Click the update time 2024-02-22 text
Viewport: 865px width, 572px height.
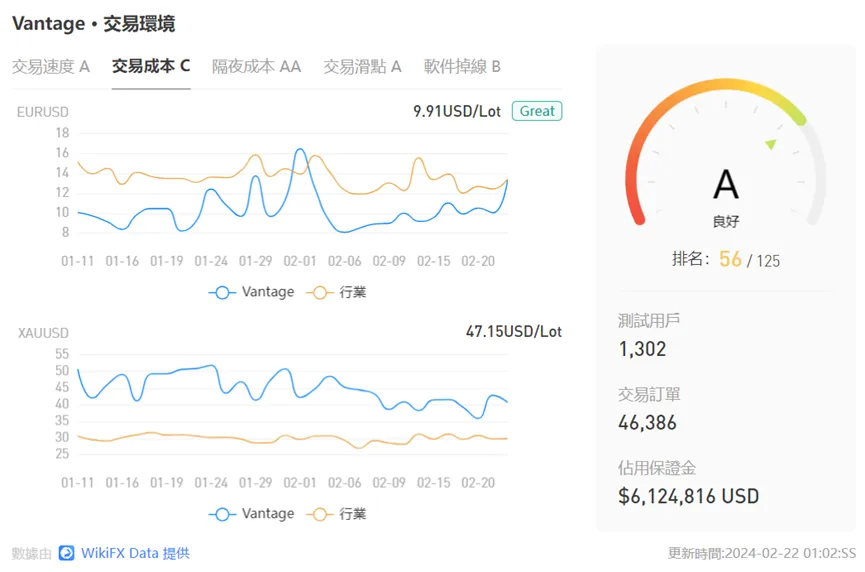click(x=762, y=553)
